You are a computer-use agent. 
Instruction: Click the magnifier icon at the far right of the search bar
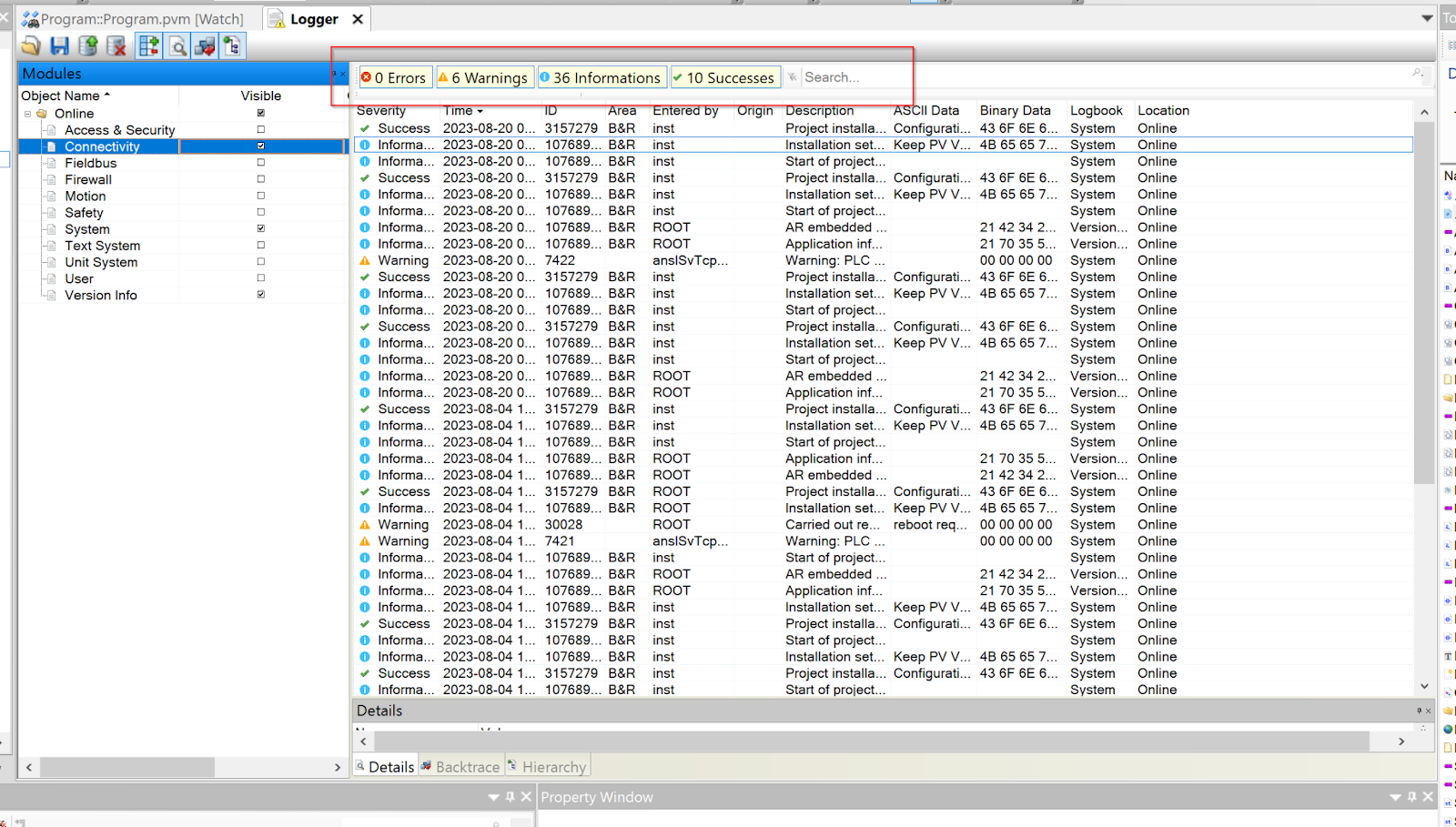point(1417,73)
